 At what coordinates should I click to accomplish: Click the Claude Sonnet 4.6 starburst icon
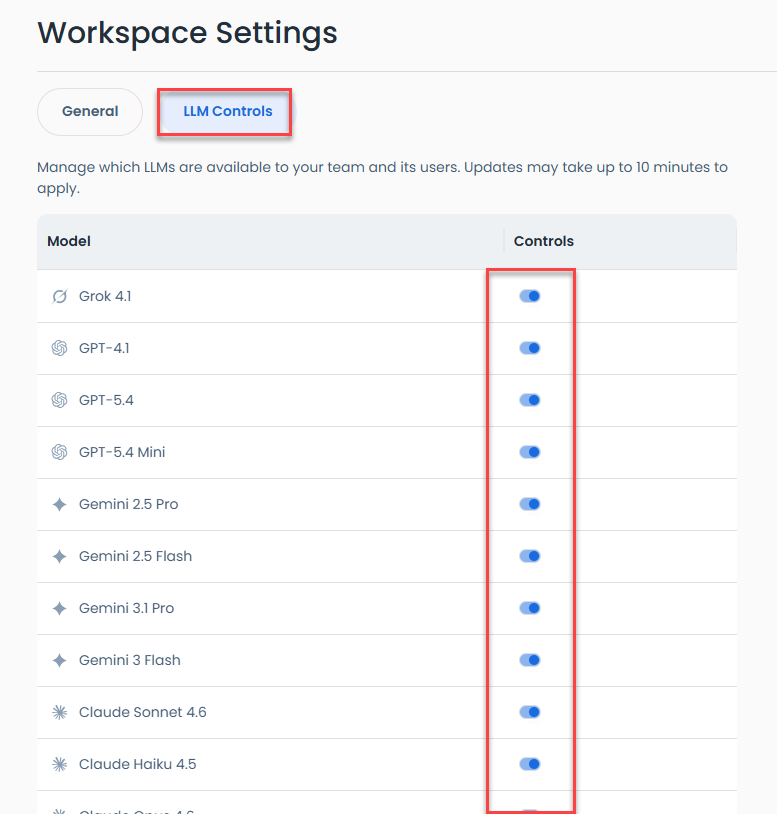point(60,712)
